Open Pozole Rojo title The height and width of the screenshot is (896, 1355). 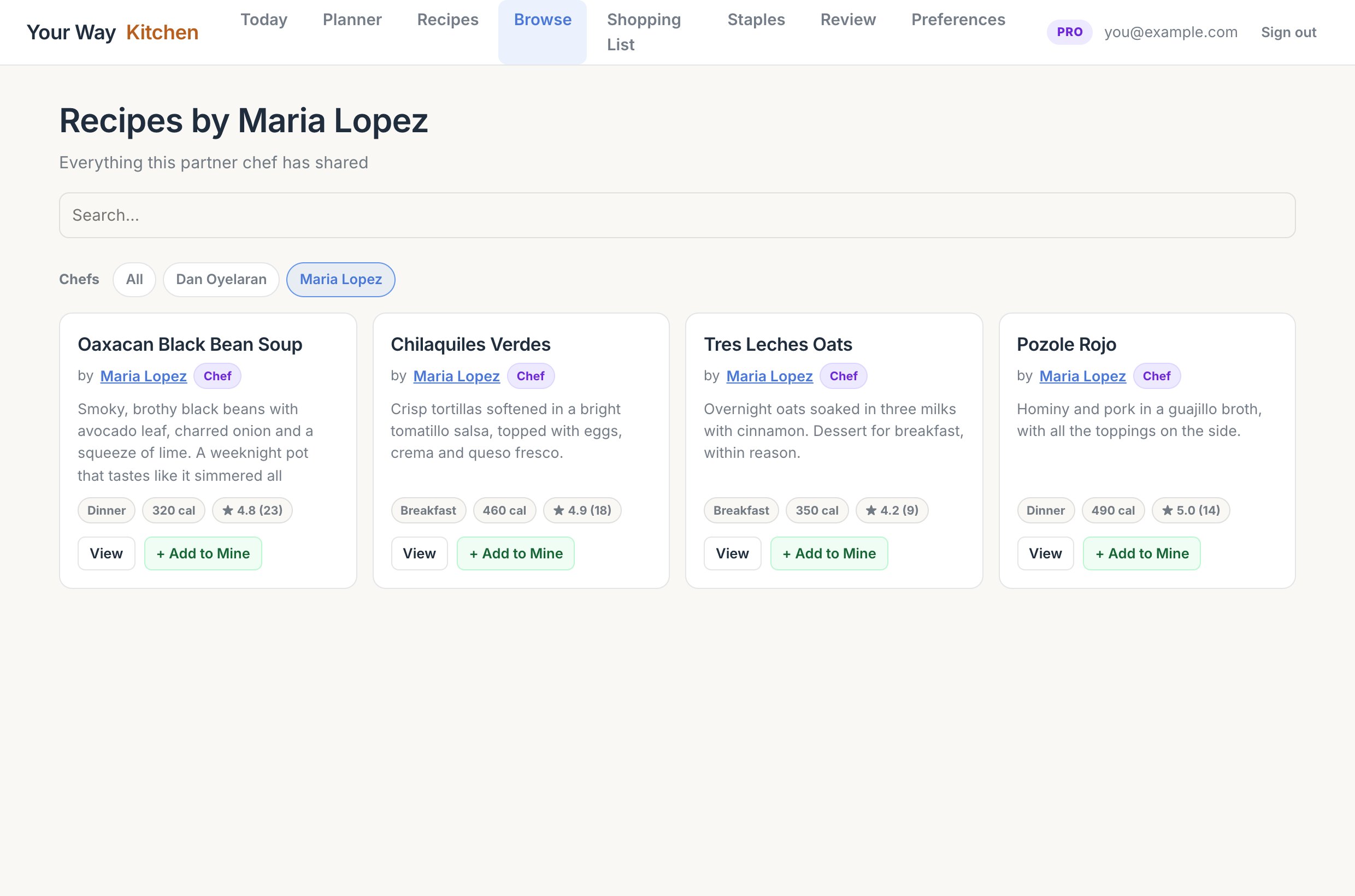tap(1067, 345)
